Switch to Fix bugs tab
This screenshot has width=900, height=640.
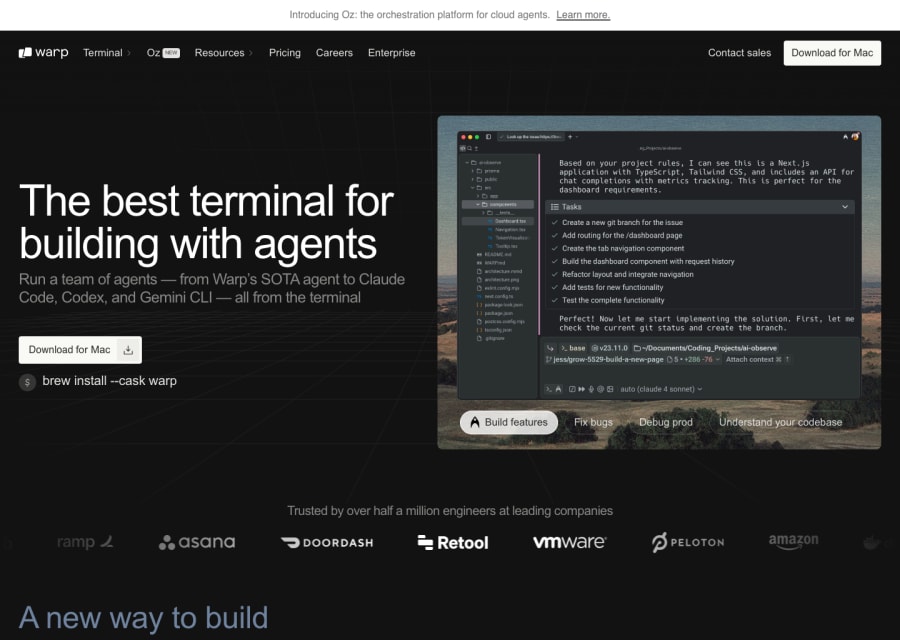[x=593, y=422]
